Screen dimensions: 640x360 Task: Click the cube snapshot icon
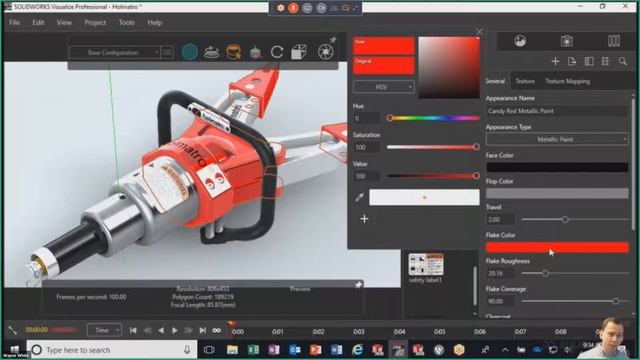pyautogui.click(x=299, y=52)
